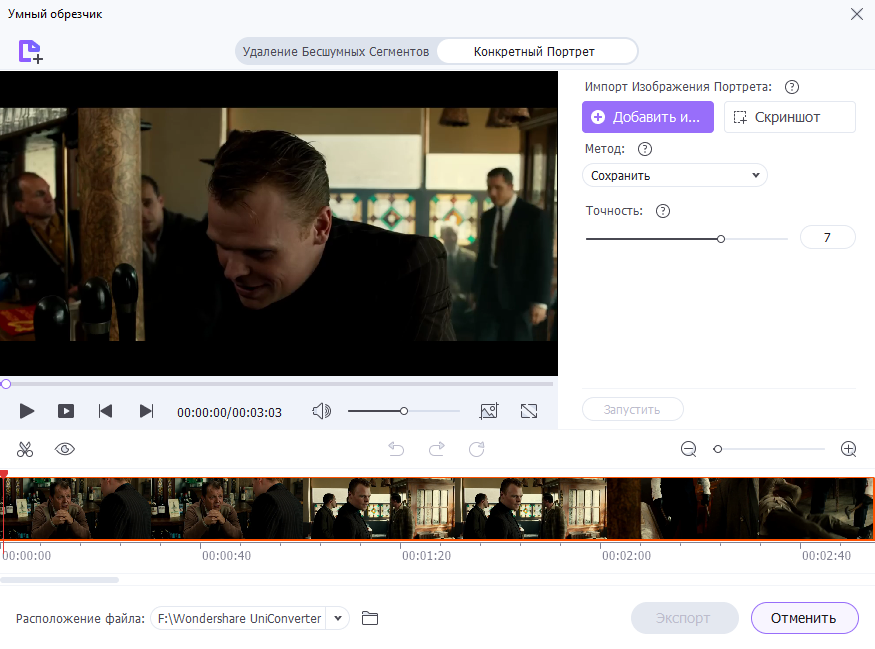Viewport: 875px width, 649px height.
Task: Click the Добавить и... button
Action: pyautogui.click(x=647, y=117)
